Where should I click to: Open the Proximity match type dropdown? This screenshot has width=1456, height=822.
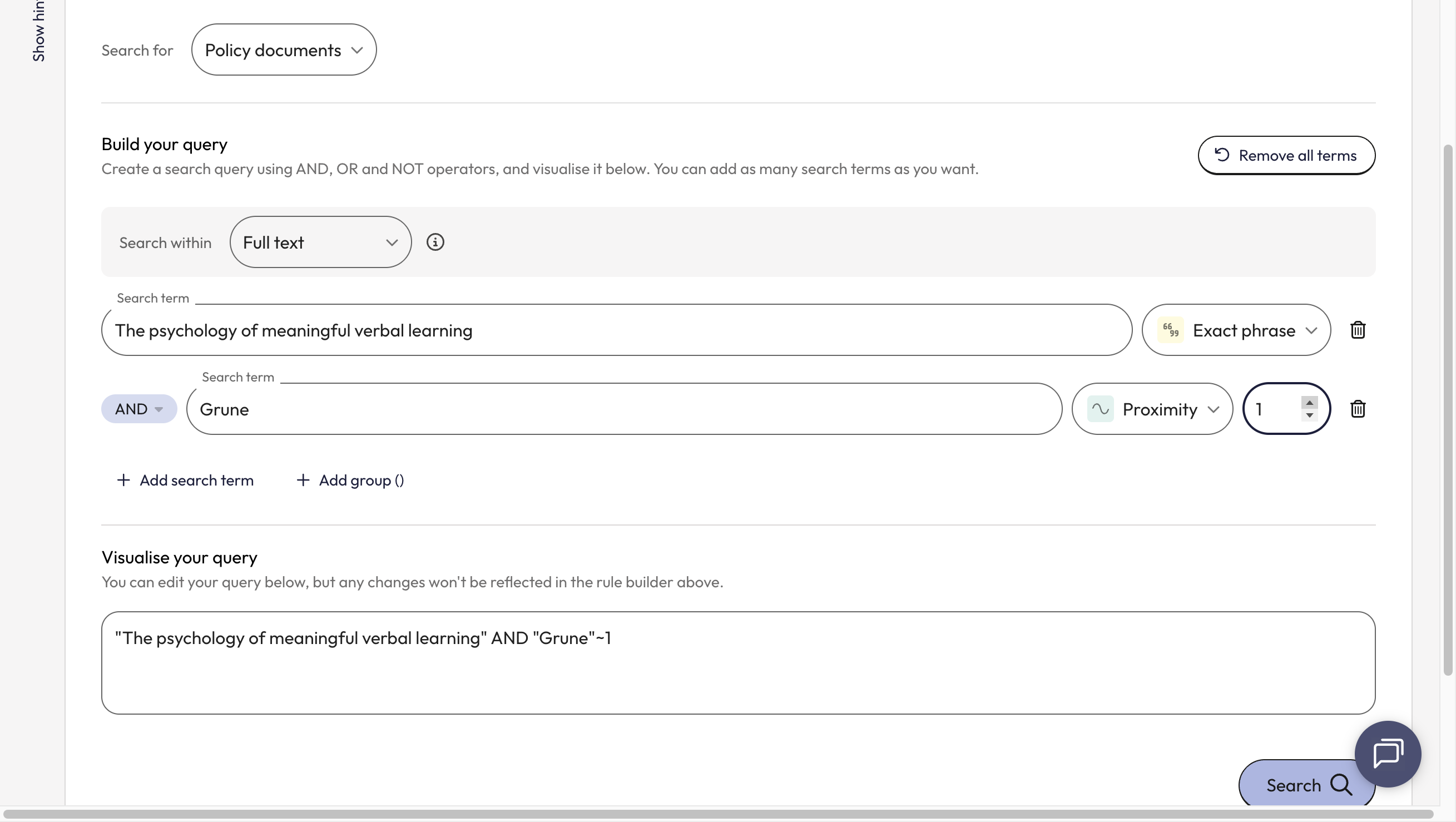1152,409
